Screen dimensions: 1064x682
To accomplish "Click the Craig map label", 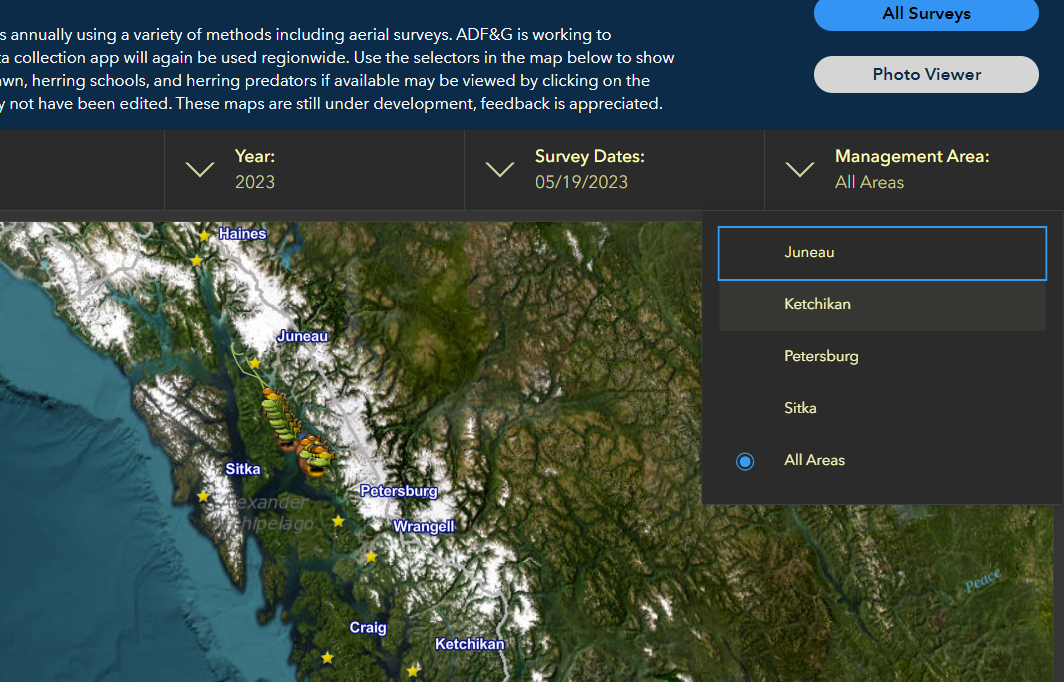I will (368, 628).
